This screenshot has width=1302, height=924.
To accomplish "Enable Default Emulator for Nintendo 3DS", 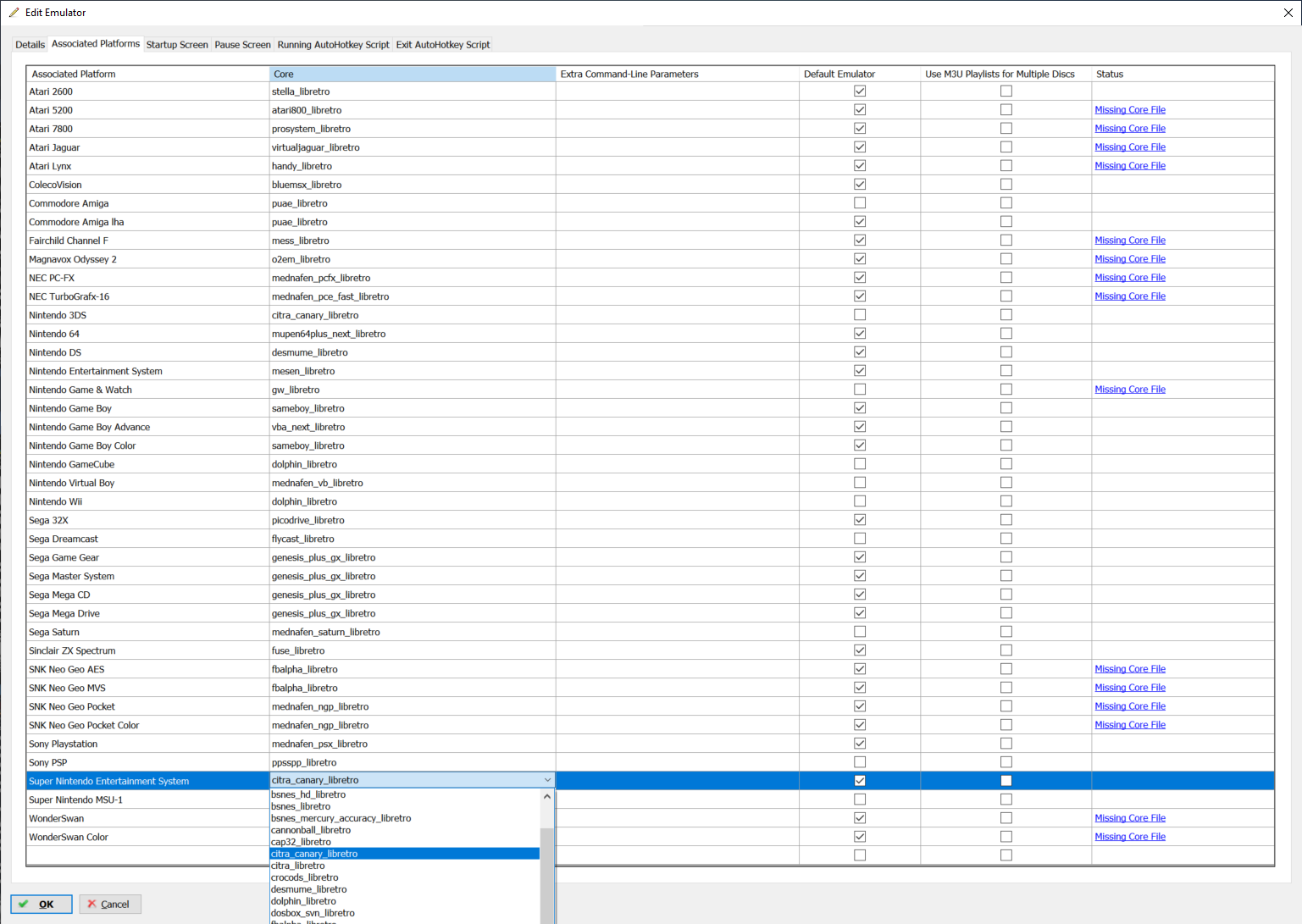I will pyautogui.click(x=860, y=315).
